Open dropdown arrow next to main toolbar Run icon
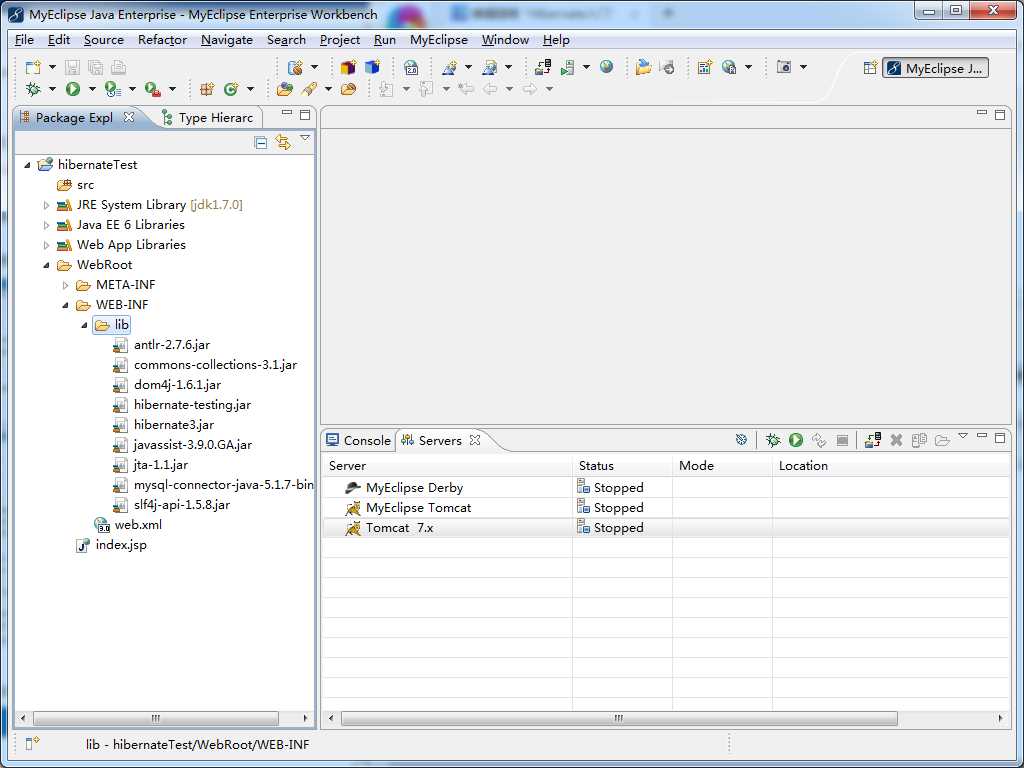 pos(92,89)
